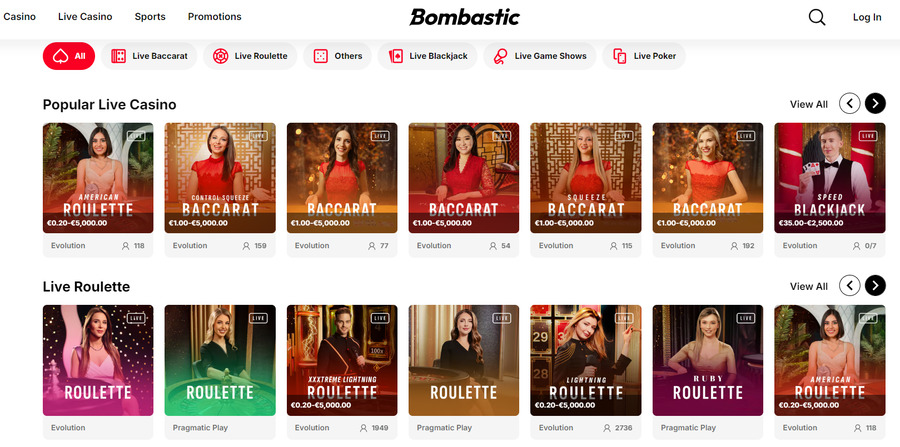Choose the Live Blackjack filter

[x=428, y=56]
